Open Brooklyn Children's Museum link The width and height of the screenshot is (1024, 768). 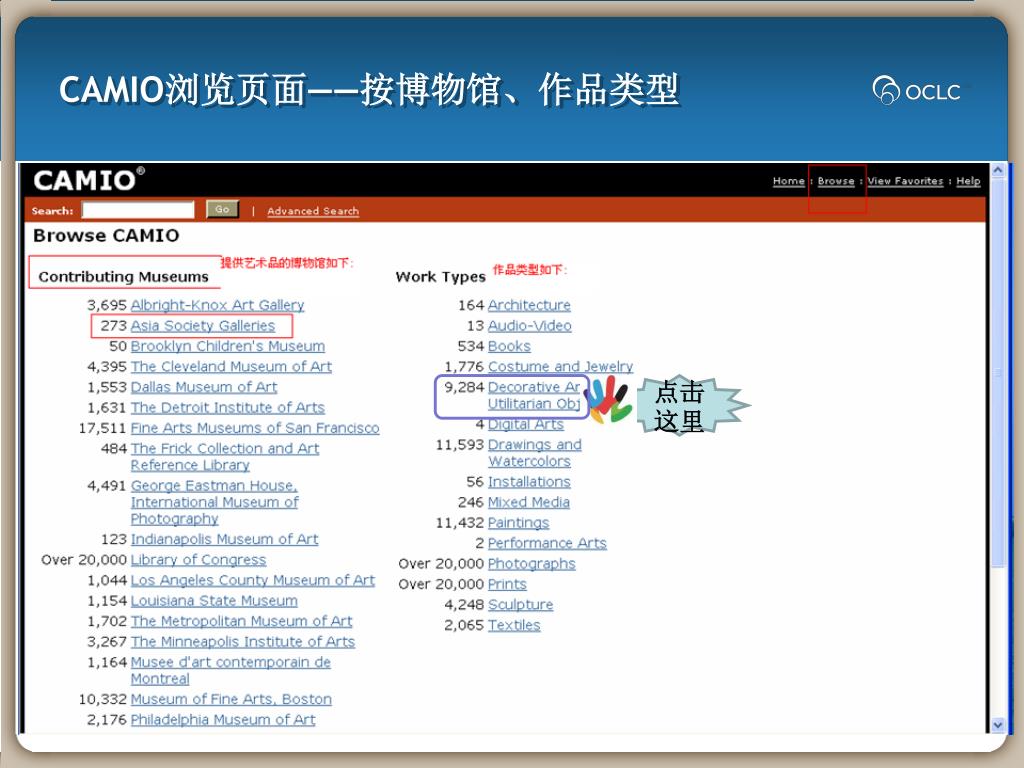[227, 346]
